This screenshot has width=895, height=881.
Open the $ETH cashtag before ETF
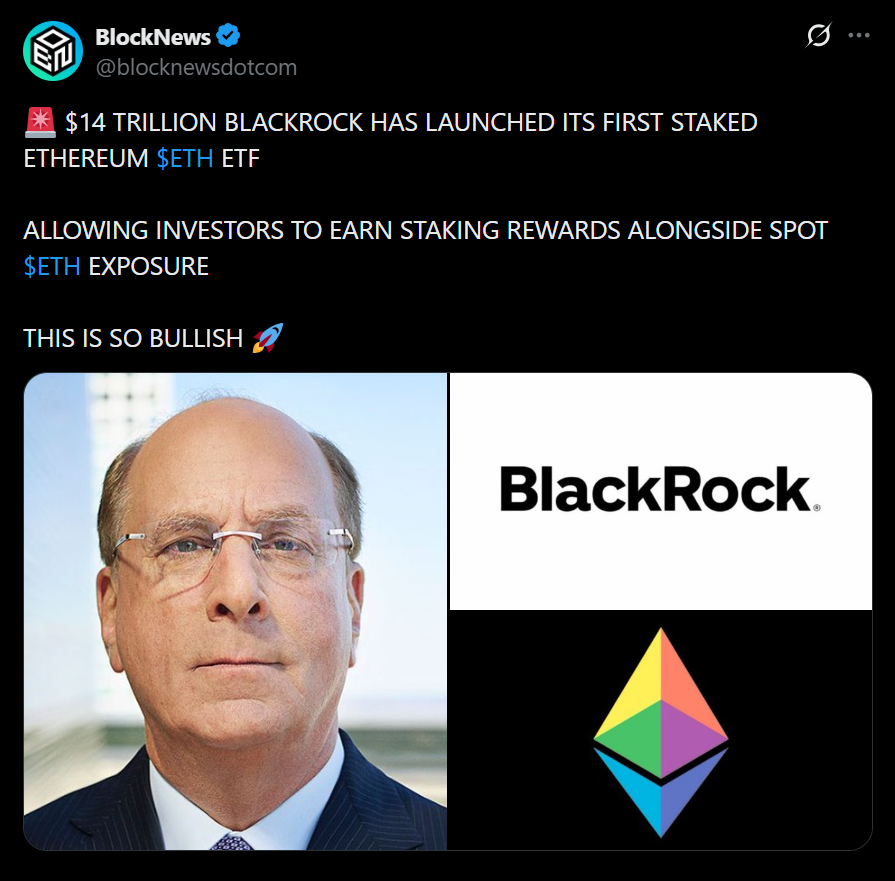pos(185,158)
